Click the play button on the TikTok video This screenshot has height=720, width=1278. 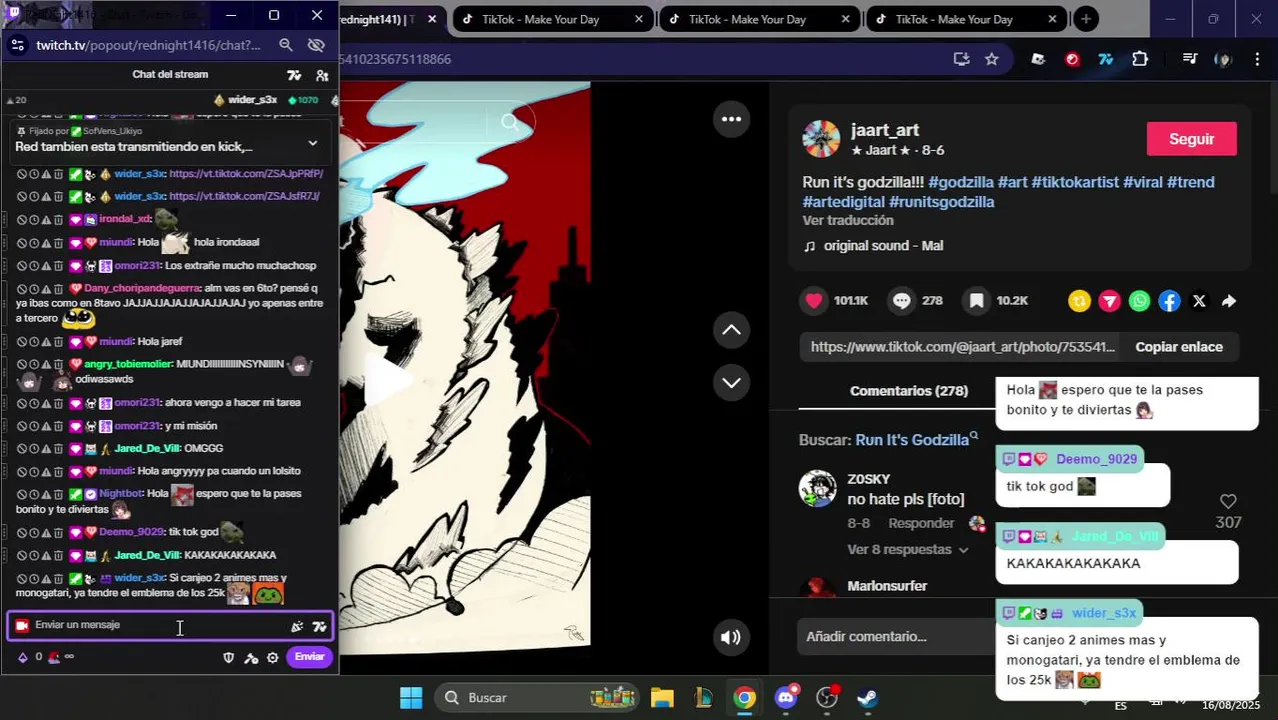387,381
